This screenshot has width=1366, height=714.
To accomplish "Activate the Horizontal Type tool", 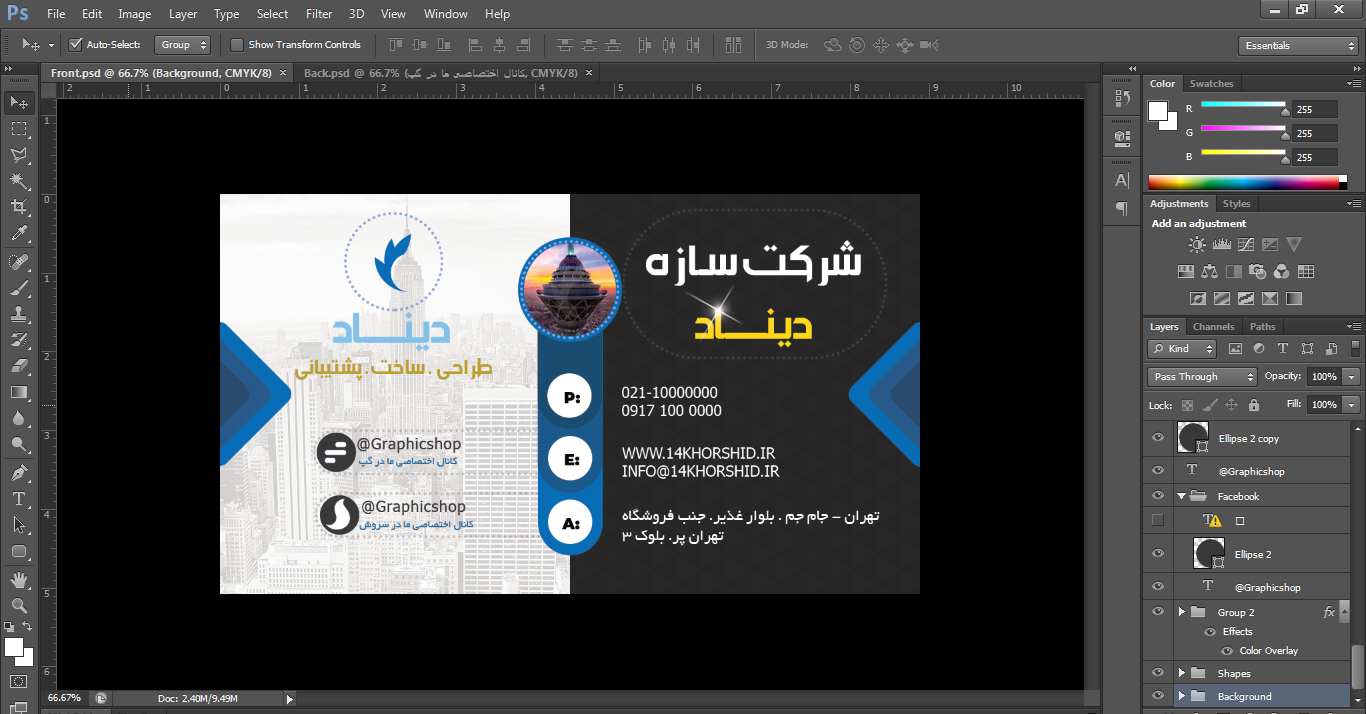I will [x=19, y=498].
